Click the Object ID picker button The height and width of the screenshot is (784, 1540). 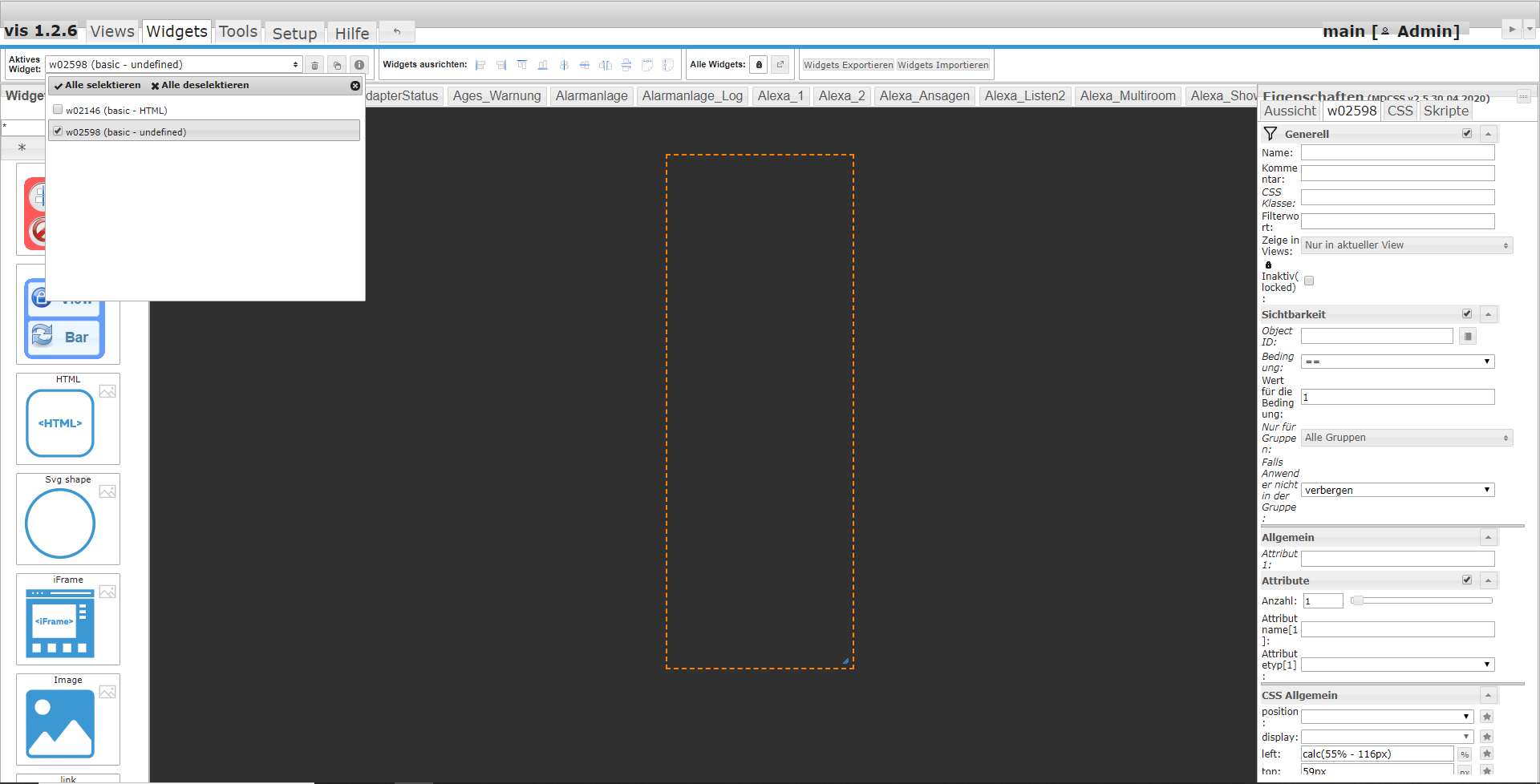tap(1468, 336)
